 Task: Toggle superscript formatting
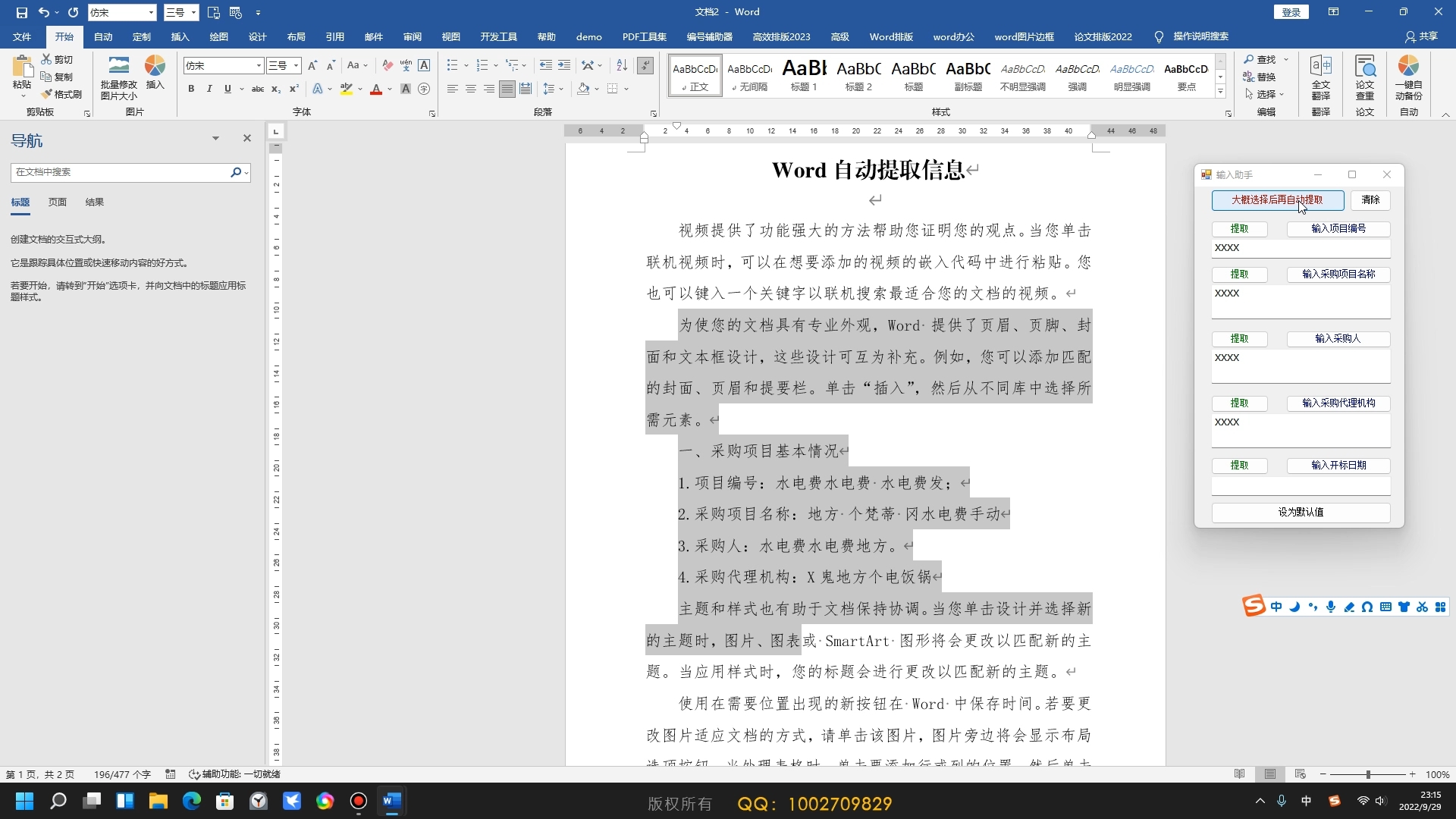(294, 89)
